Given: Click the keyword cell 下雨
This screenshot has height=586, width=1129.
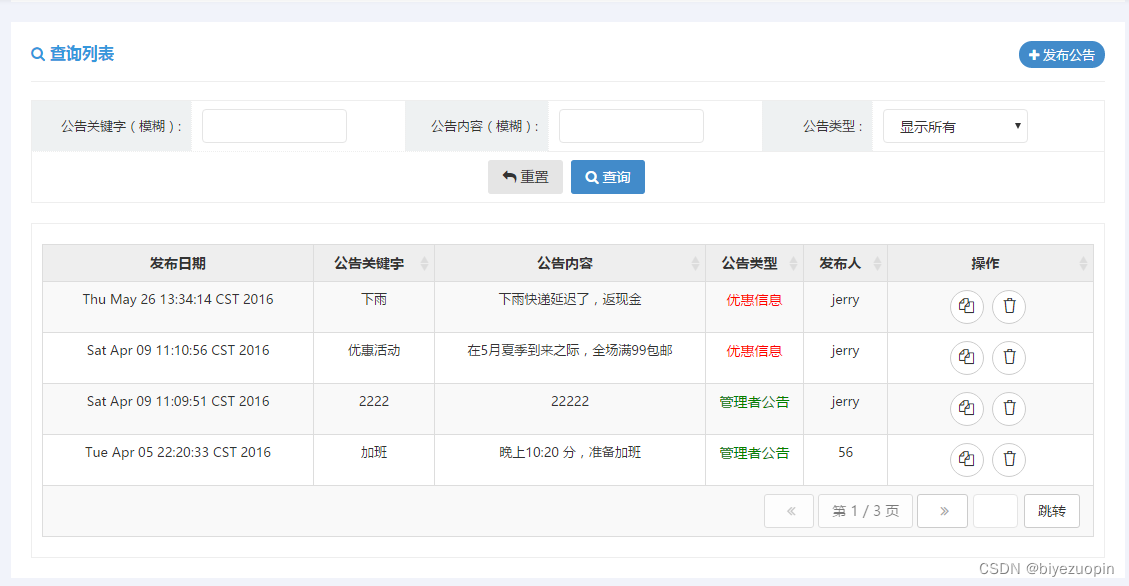Looking at the screenshot, I should click(374, 299).
